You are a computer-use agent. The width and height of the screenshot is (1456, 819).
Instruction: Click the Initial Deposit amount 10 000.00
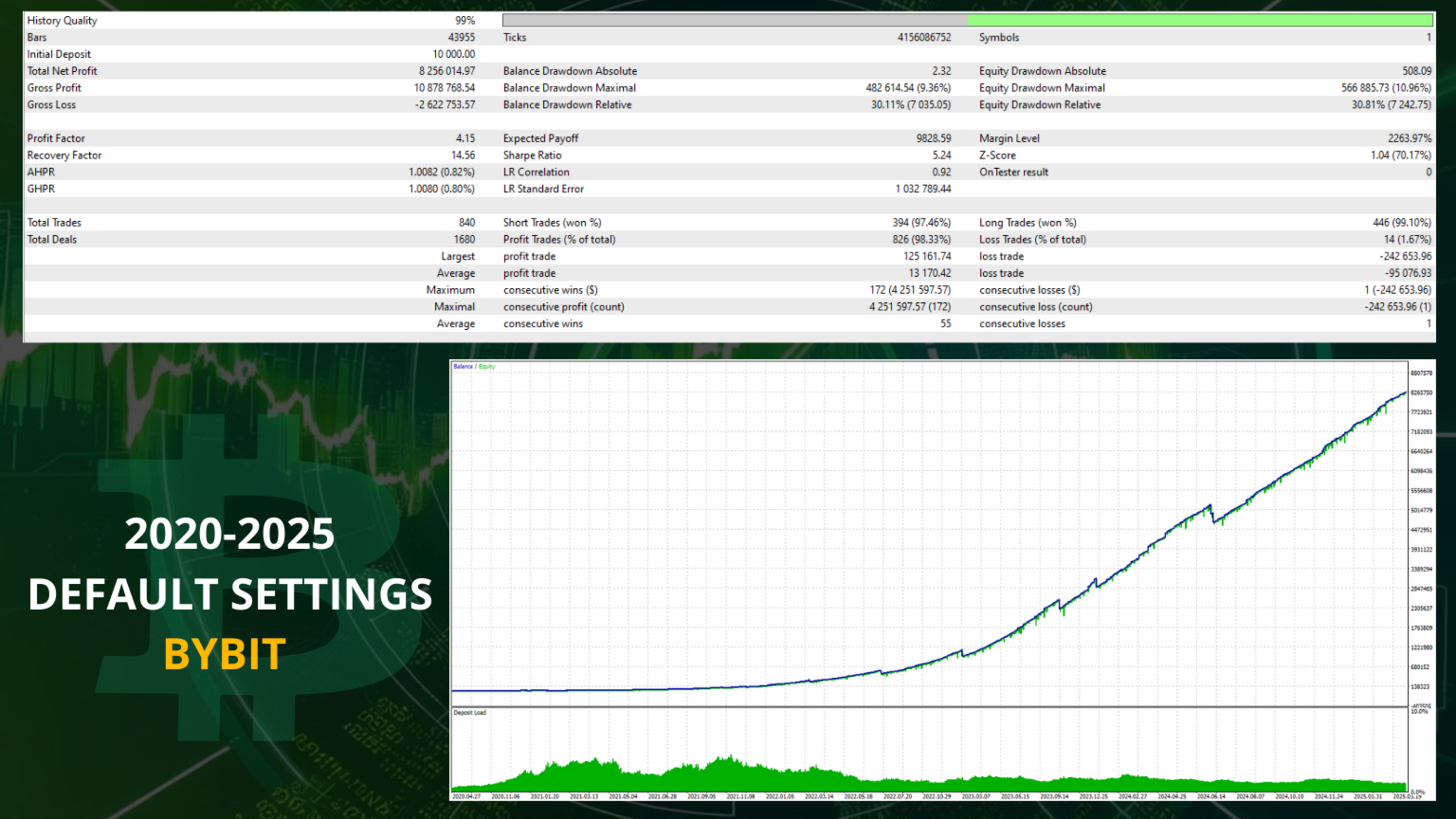click(453, 54)
